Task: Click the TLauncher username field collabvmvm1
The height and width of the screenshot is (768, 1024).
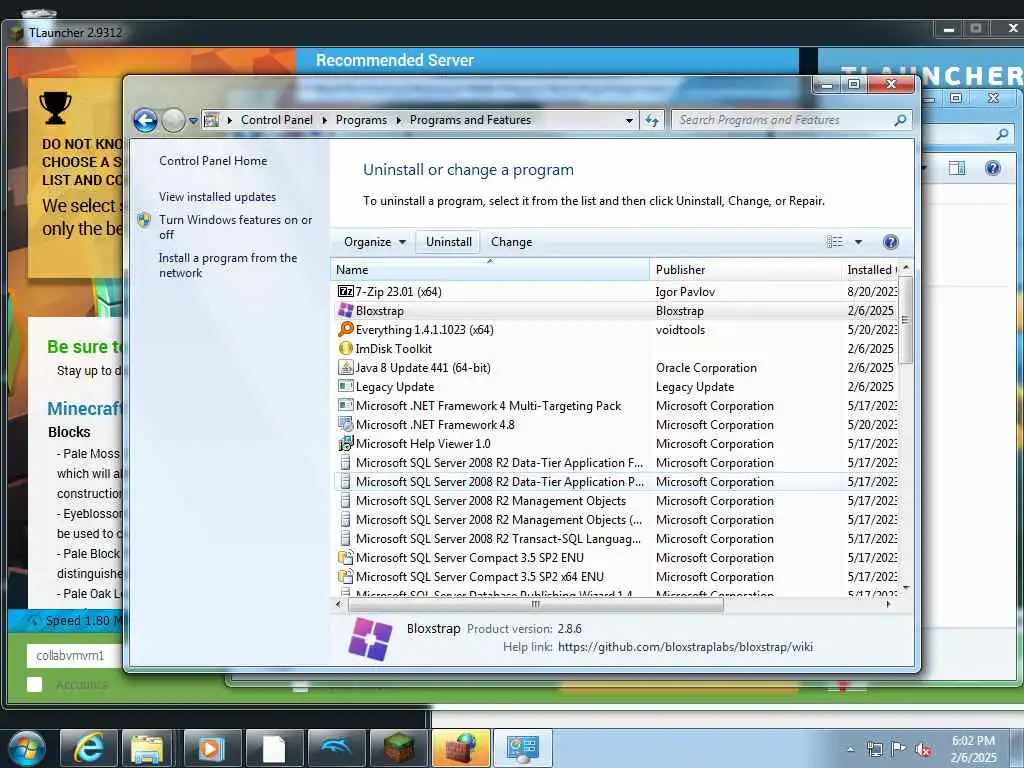Action: (74, 655)
